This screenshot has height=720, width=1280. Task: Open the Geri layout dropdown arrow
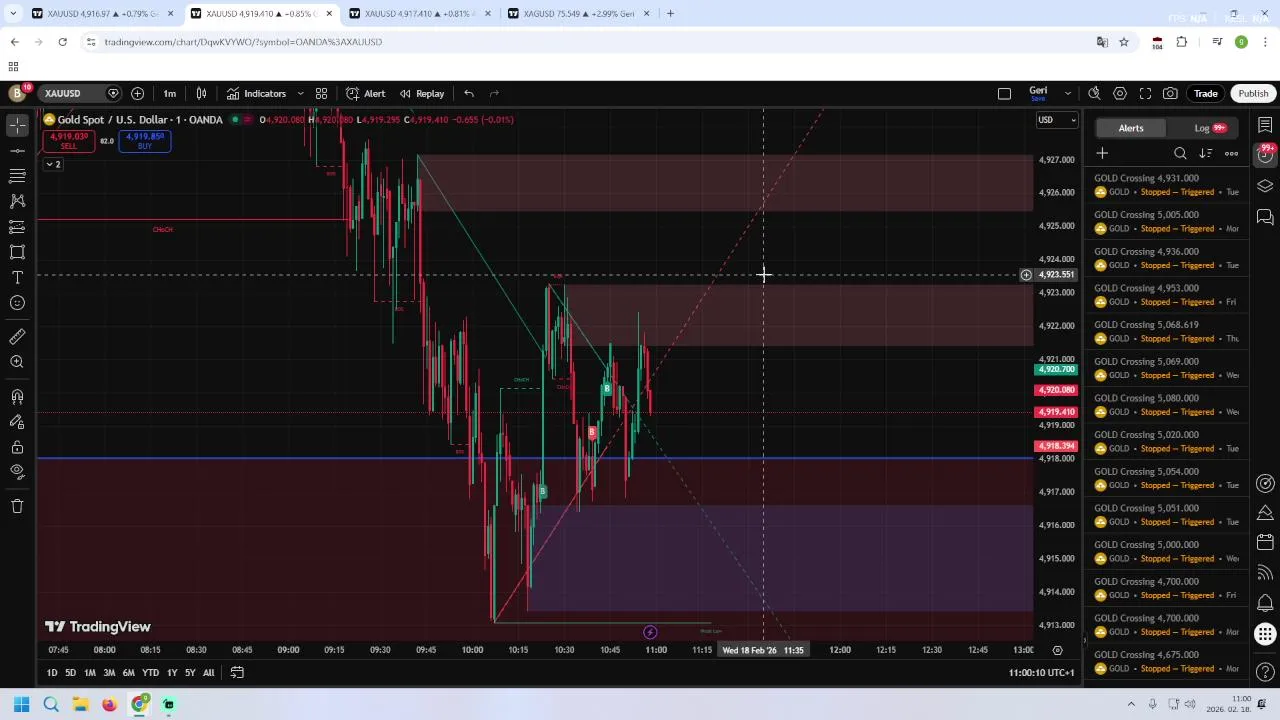pos(1068,93)
